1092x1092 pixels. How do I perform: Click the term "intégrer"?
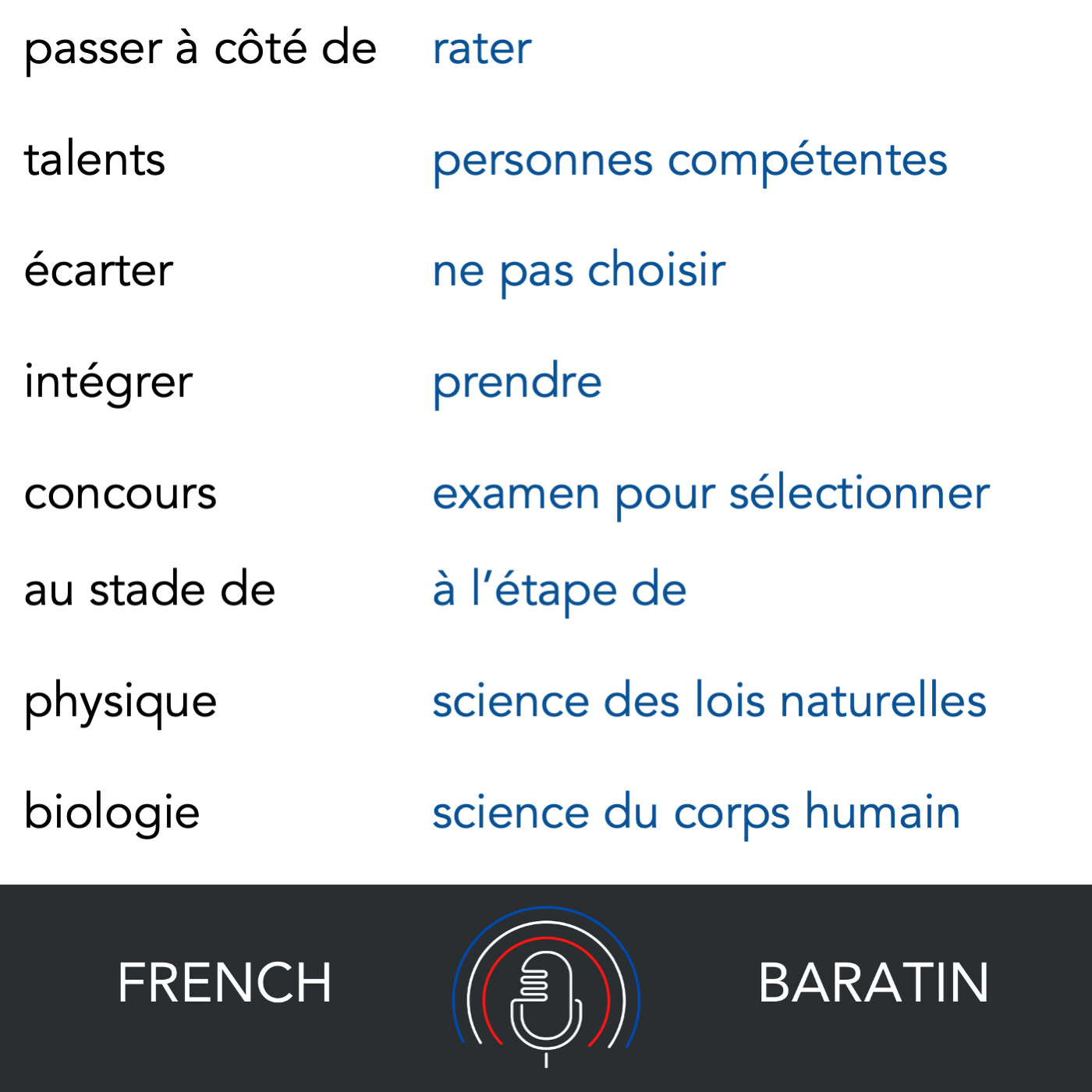[x=108, y=382]
